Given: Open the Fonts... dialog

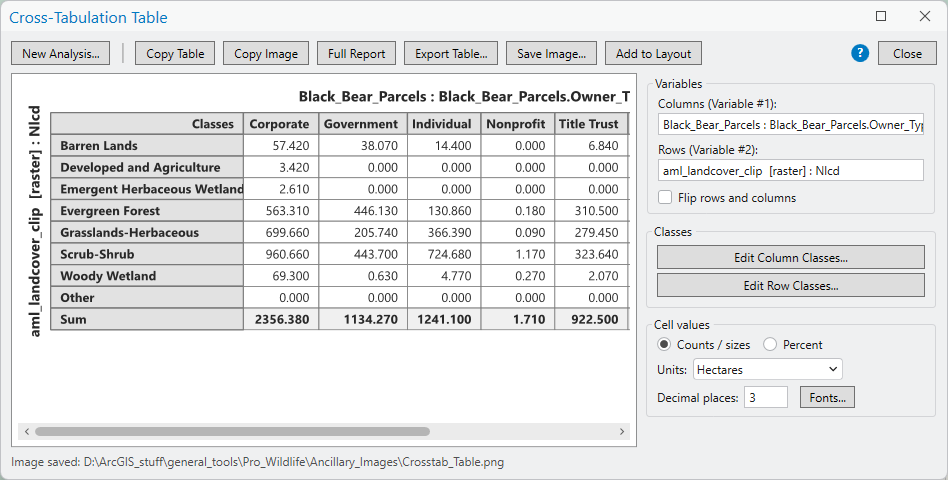Looking at the screenshot, I should pyautogui.click(x=827, y=397).
